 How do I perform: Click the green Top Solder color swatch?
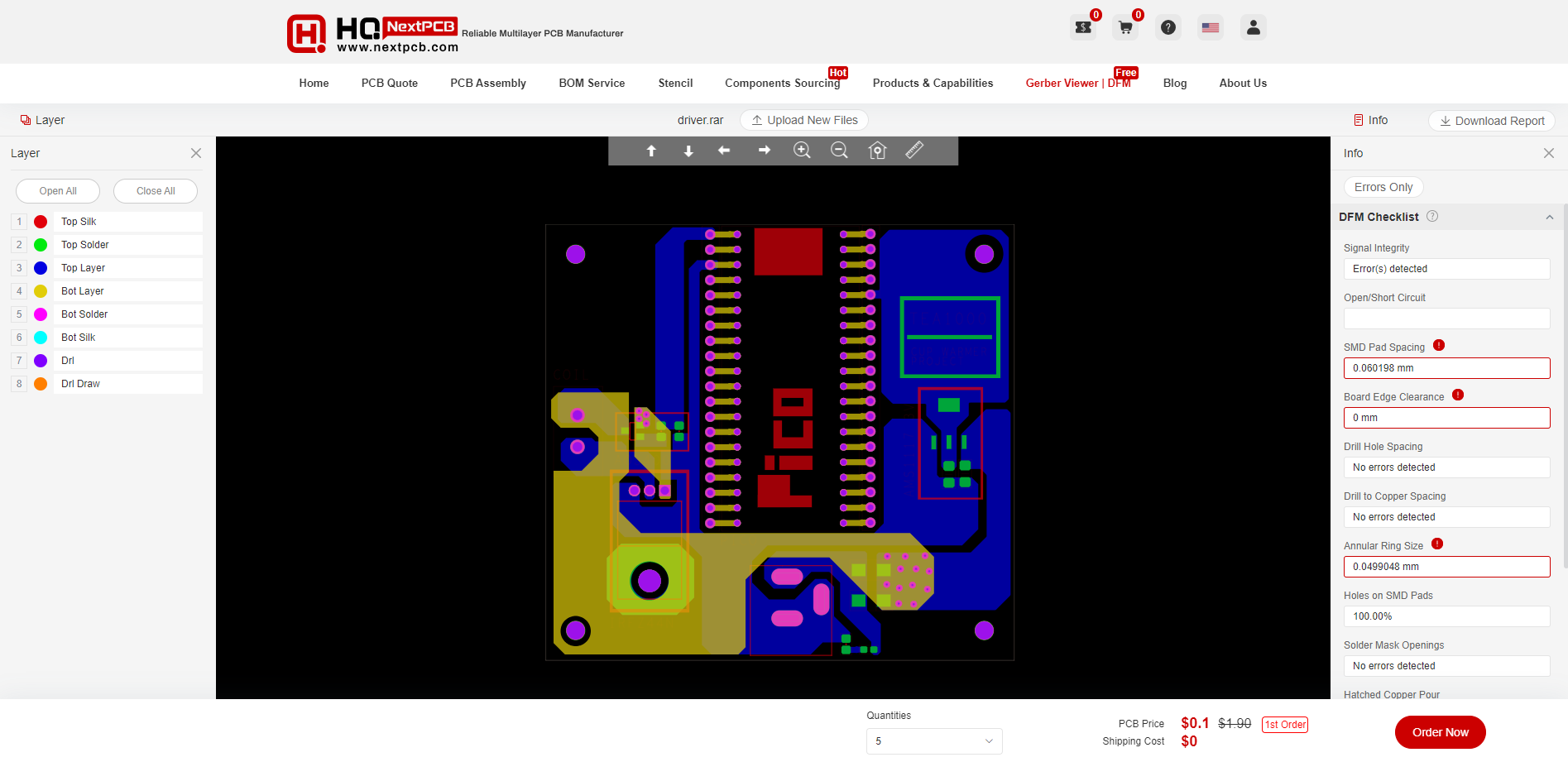(x=40, y=244)
